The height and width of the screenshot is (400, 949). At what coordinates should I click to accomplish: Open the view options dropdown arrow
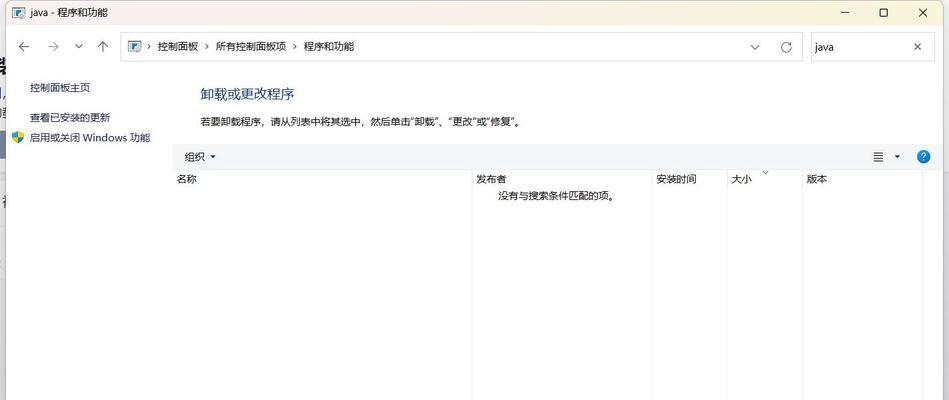[897, 157]
